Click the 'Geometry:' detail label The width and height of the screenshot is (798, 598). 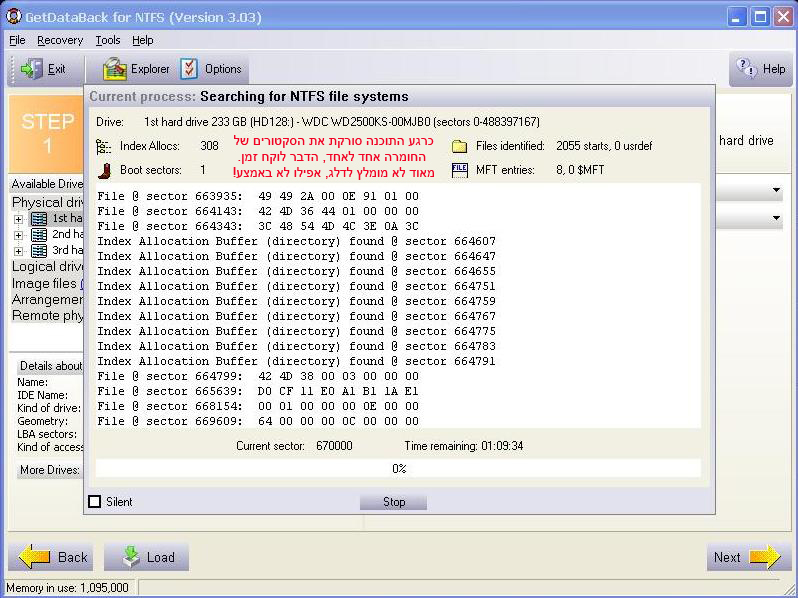(42, 421)
